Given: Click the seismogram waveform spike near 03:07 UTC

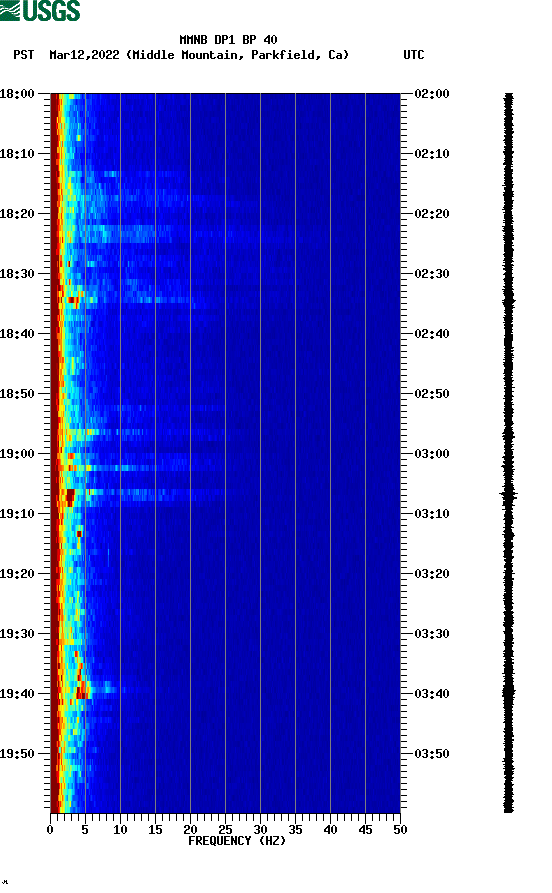Looking at the screenshot, I should click(509, 495).
